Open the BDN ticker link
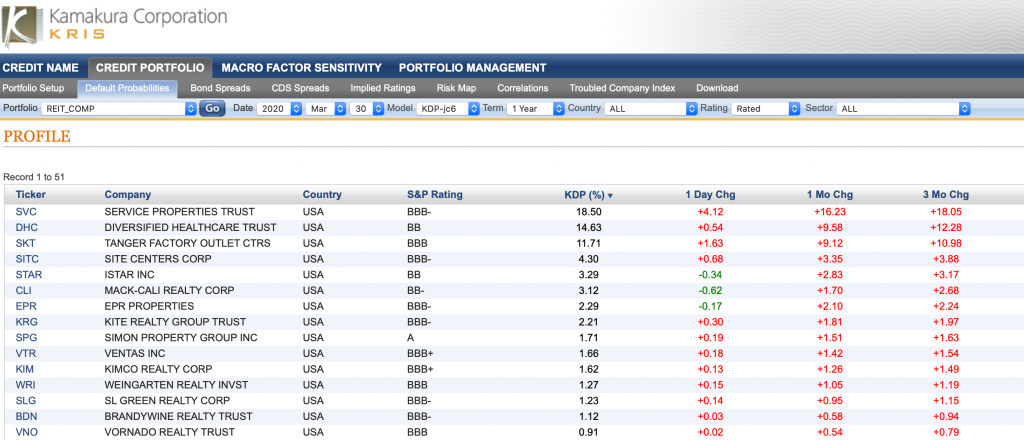The image size is (1024, 440). pyautogui.click(x=26, y=416)
